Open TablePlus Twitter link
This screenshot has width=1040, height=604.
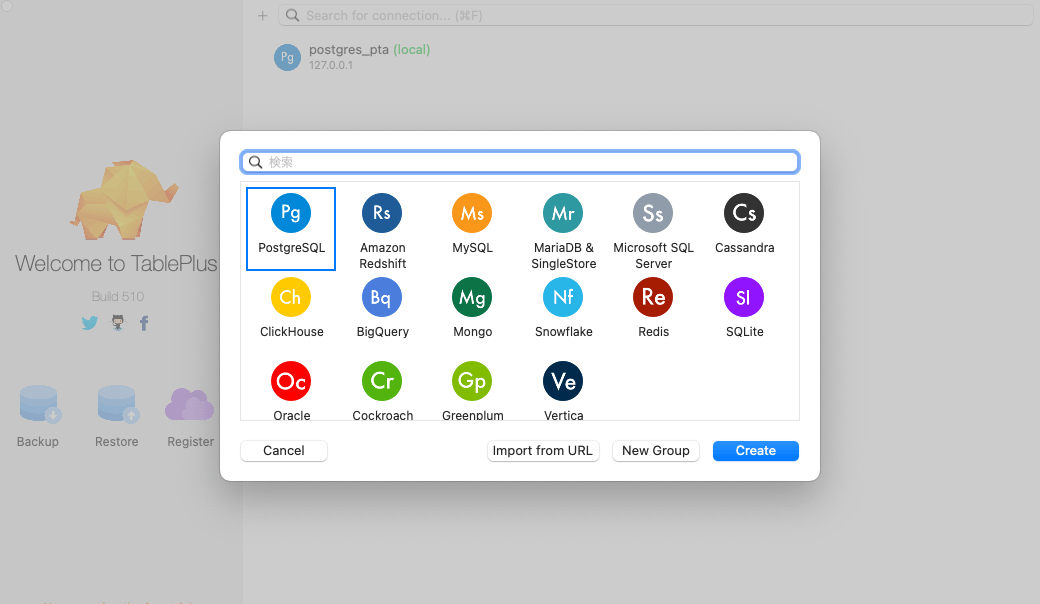point(90,323)
